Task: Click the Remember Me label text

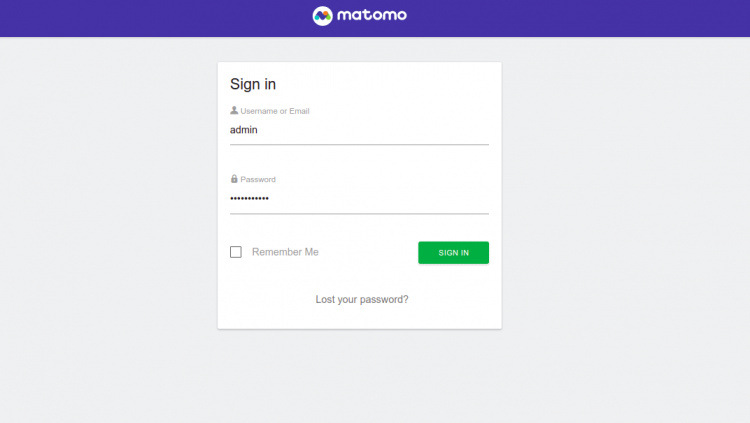Action: tap(285, 252)
